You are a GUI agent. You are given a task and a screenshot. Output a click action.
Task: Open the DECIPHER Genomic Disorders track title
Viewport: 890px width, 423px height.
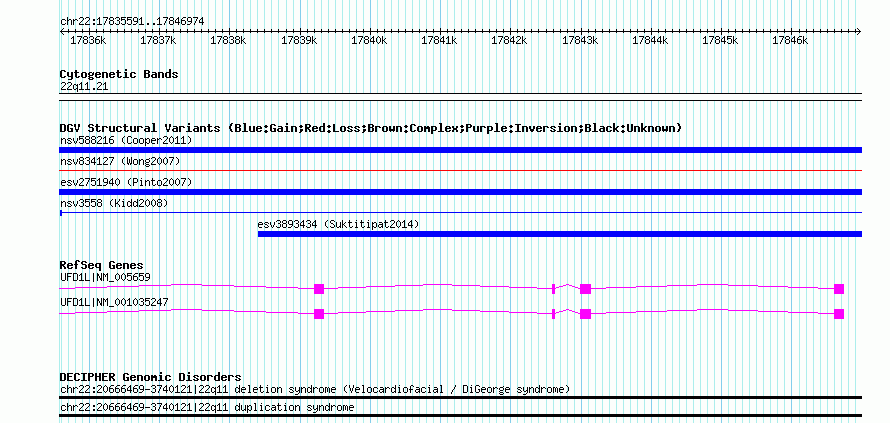150,378
